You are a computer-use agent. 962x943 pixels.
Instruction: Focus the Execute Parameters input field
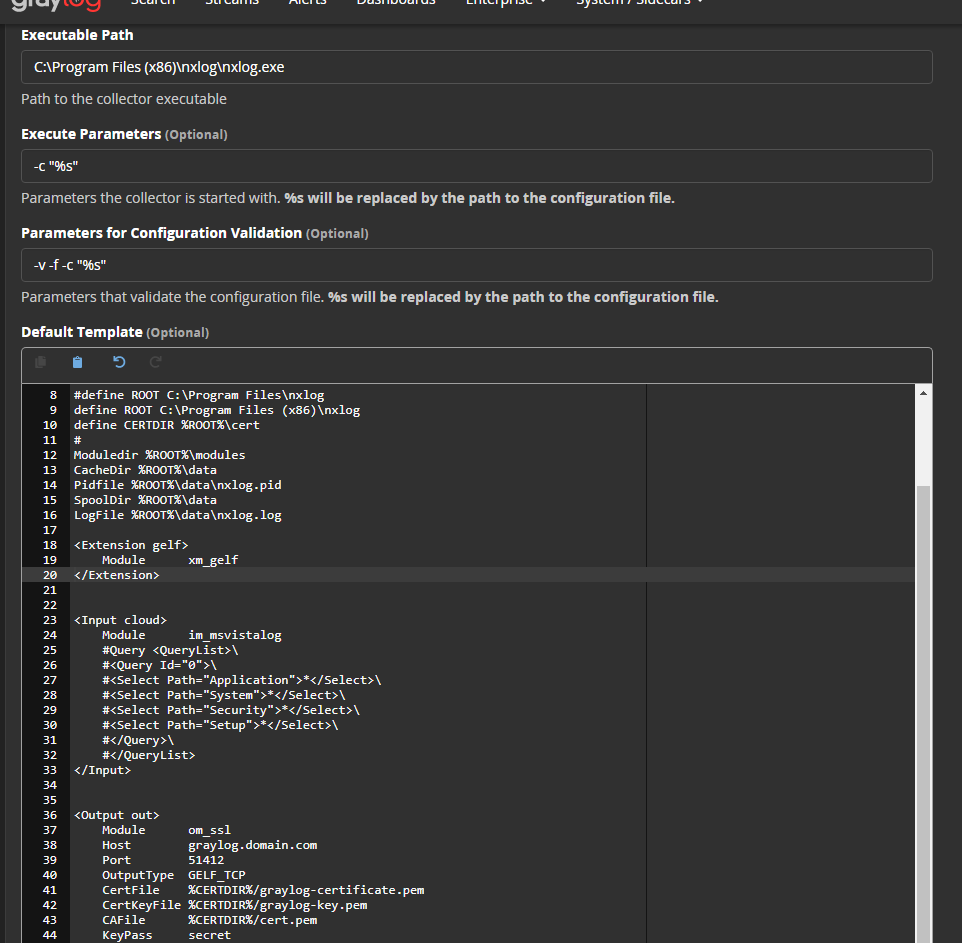(x=477, y=166)
